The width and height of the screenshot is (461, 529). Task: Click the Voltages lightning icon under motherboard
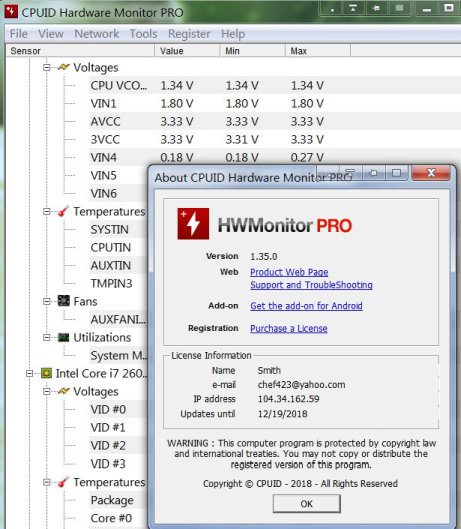(63, 67)
